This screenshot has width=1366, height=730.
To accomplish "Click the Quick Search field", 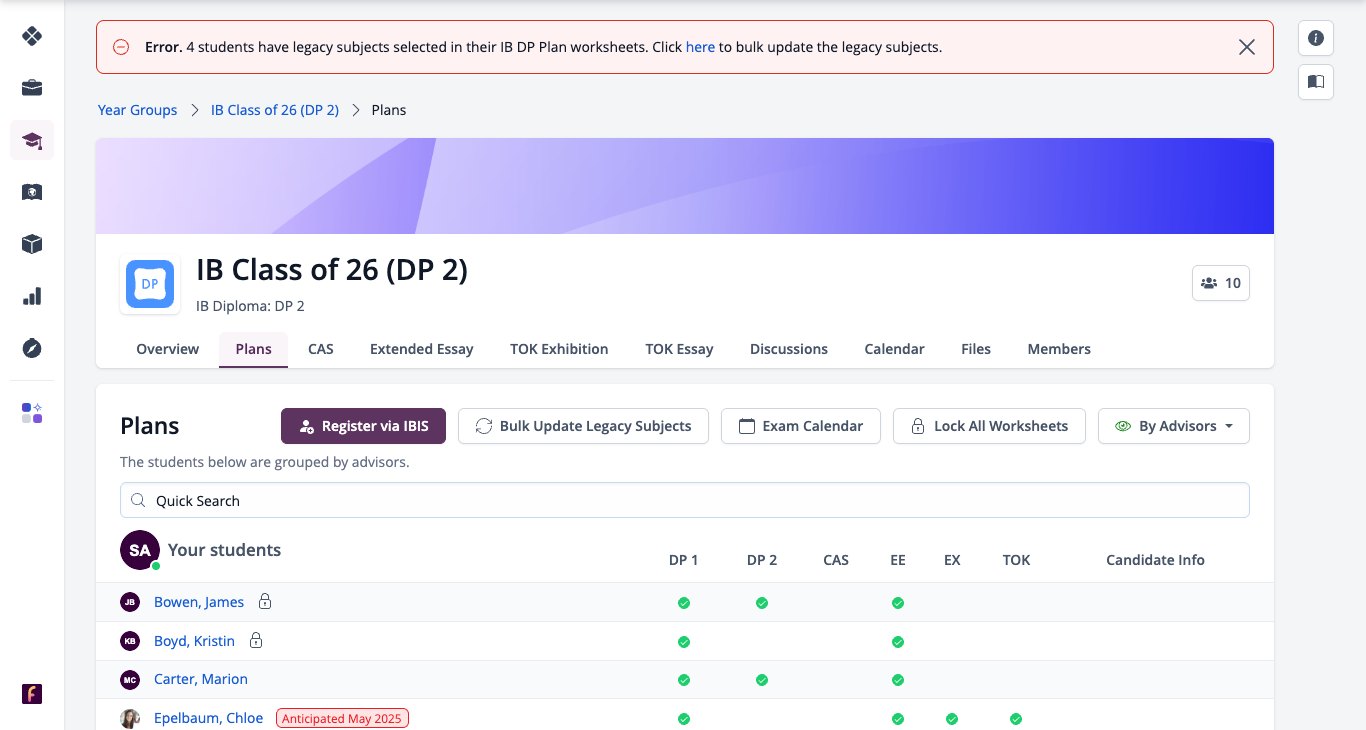I will (x=685, y=500).
